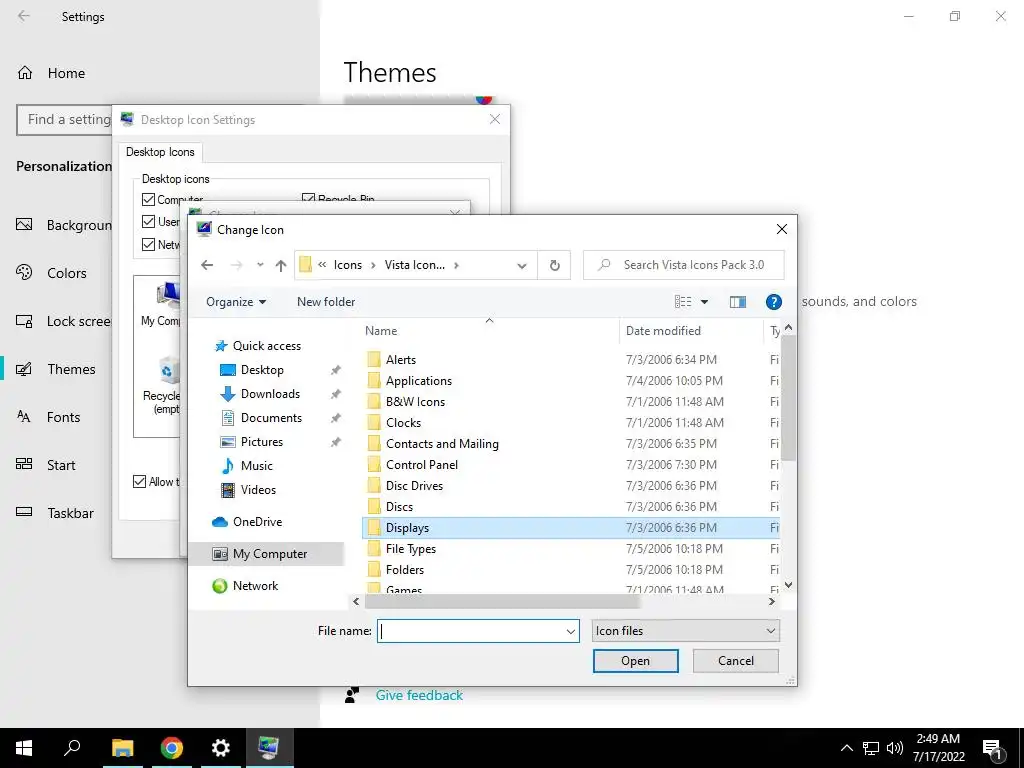Go back in Change Icon dialog
This screenshot has width=1024, height=768.
click(x=207, y=265)
